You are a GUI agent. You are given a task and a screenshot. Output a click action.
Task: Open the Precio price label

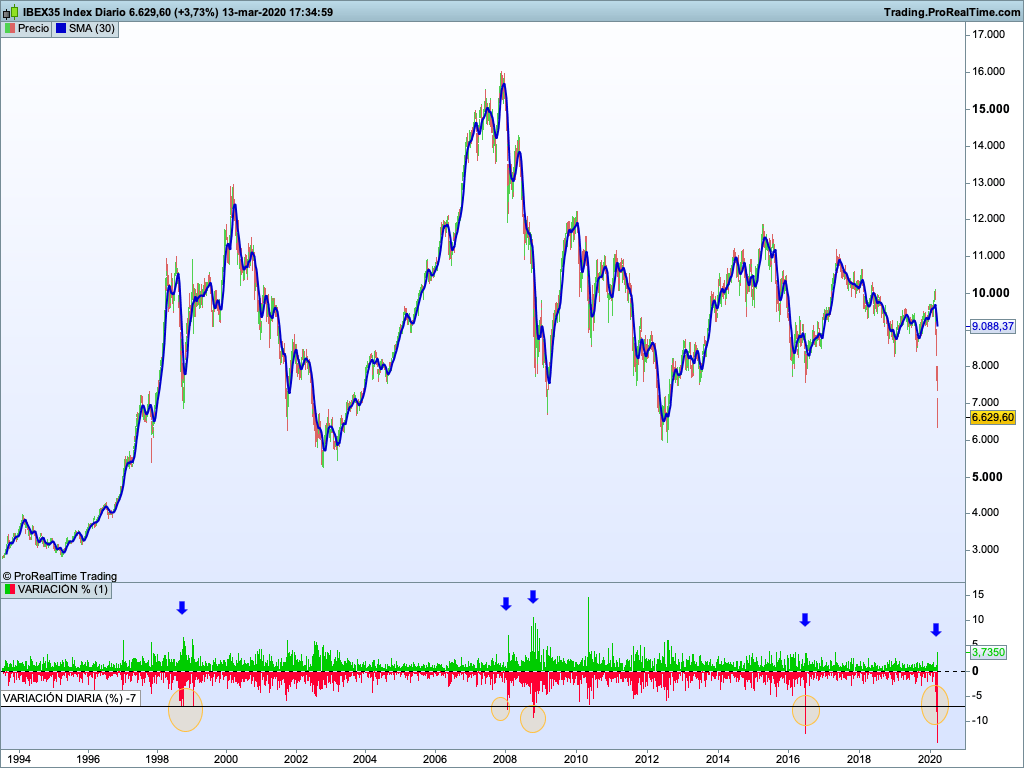[x=33, y=29]
